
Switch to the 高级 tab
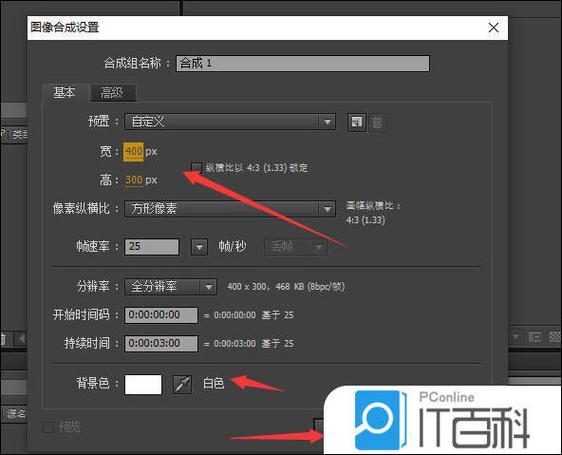(x=112, y=93)
